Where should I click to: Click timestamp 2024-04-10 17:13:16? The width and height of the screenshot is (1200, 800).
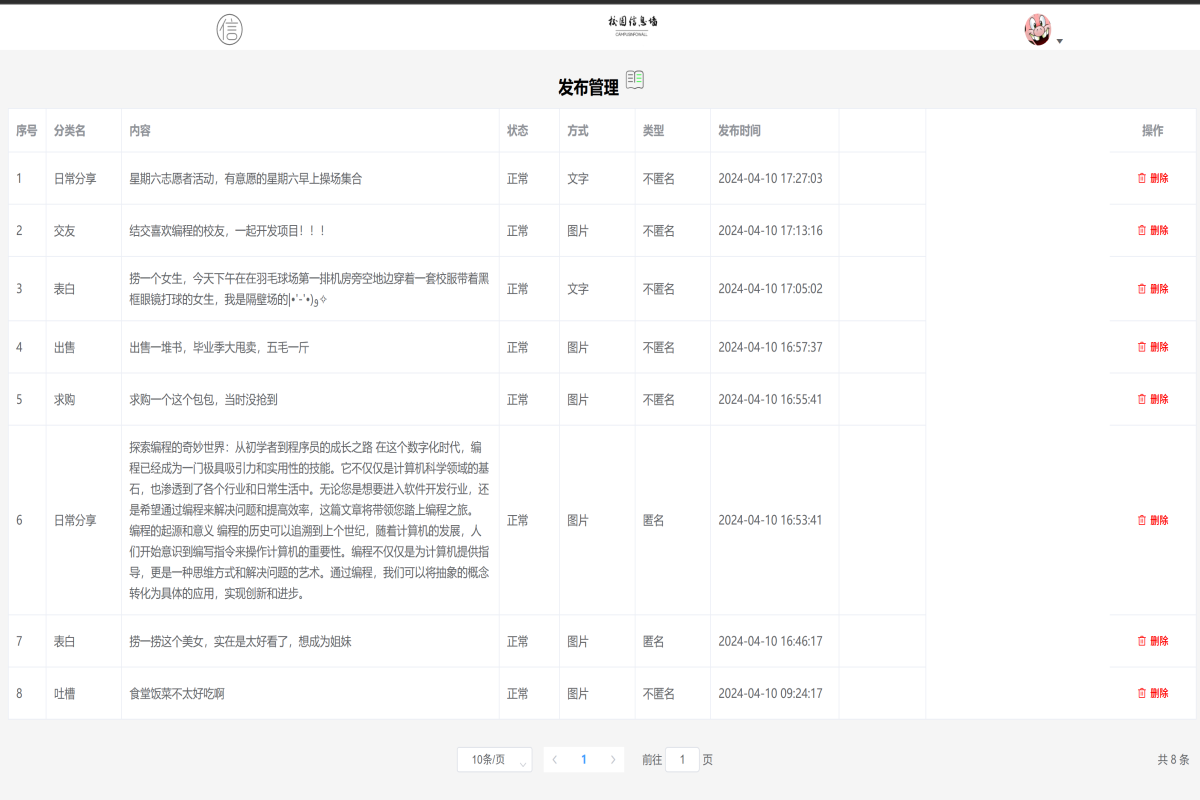tap(770, 231)
